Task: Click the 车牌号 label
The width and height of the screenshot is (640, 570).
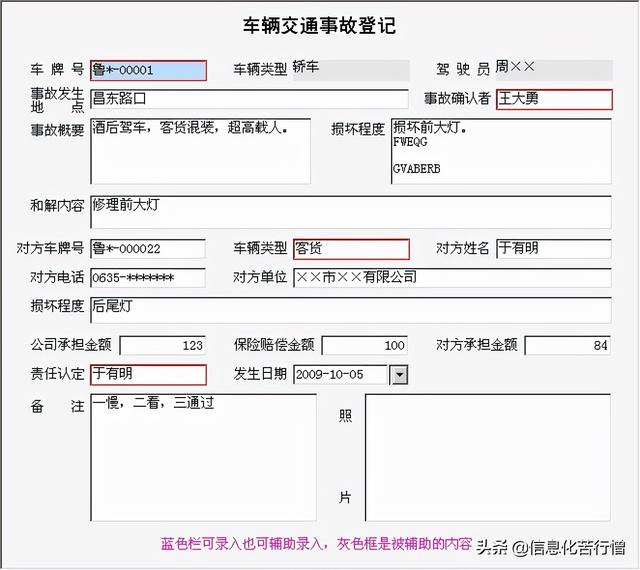Action: (x=57, y=69)
